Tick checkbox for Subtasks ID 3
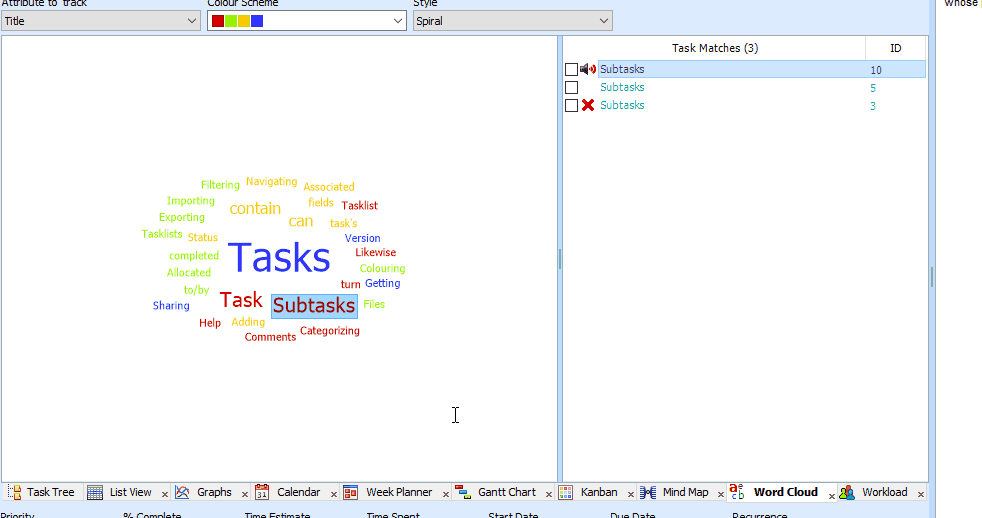Image resolution: width=982 pixels, height=518 pixels. 571,105
